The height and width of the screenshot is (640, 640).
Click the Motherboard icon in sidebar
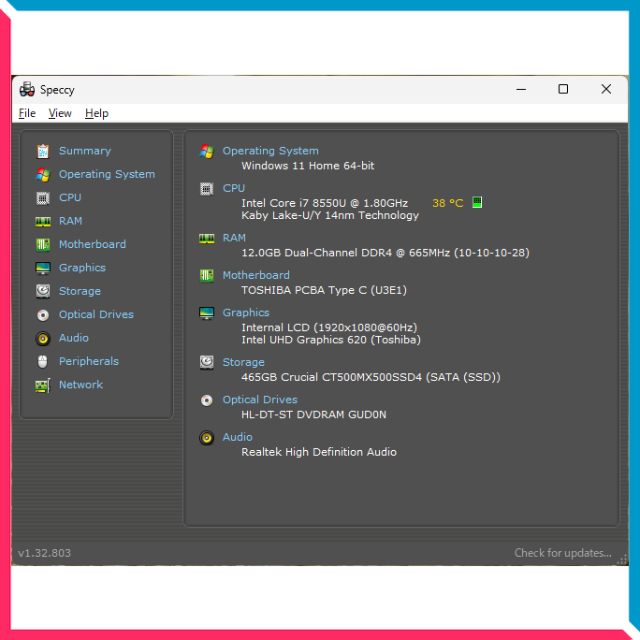pos(43,244)
